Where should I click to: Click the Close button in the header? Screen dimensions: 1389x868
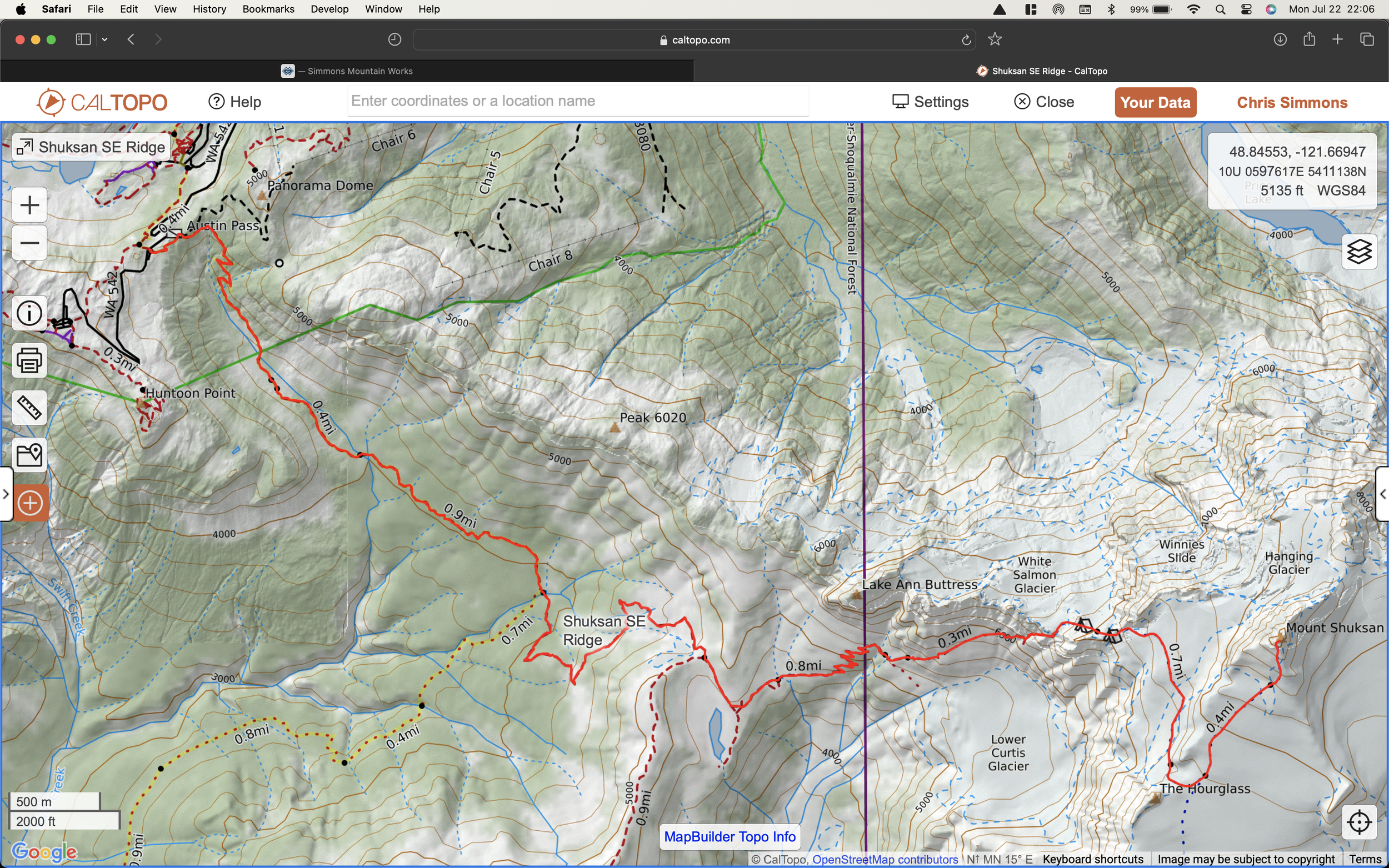coord(1044,102)
